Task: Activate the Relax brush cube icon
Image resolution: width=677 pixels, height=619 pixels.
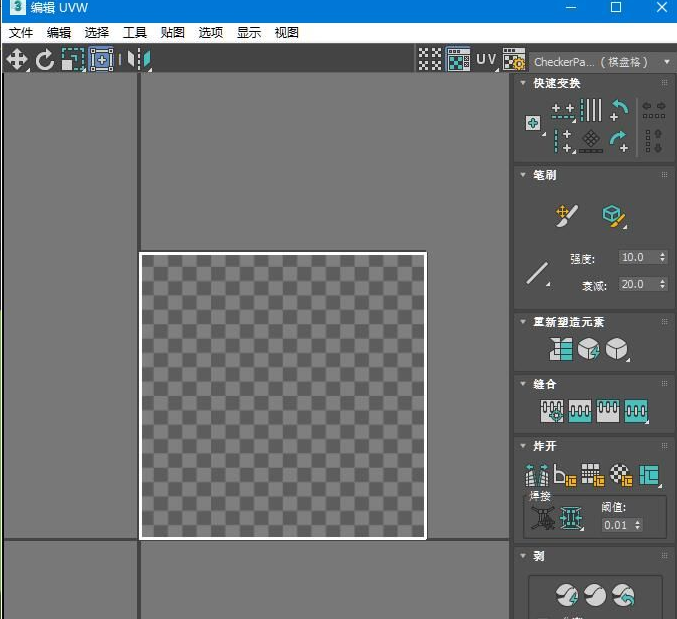Action: 614,217
